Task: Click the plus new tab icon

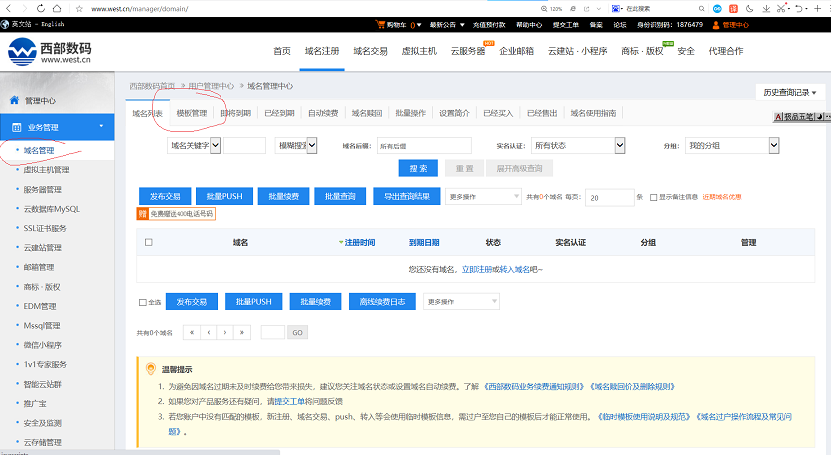Action: pos(818,8)
